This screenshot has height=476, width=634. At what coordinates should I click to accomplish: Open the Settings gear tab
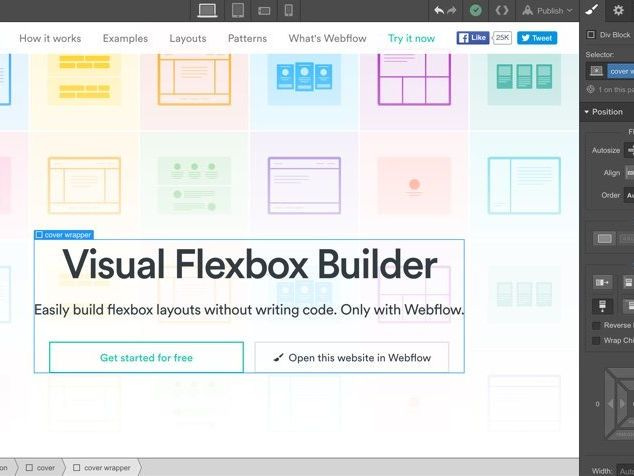(618, 10)
